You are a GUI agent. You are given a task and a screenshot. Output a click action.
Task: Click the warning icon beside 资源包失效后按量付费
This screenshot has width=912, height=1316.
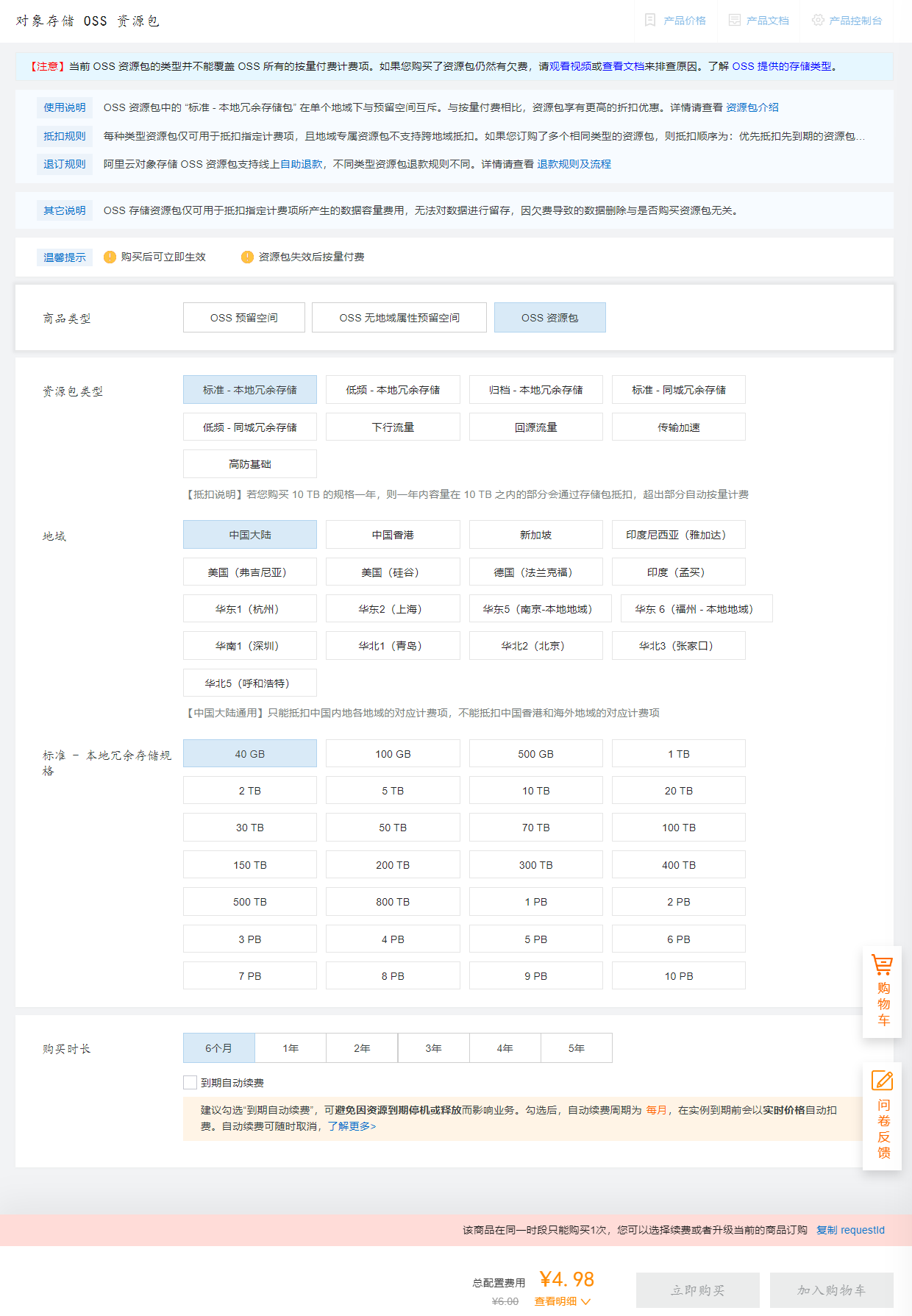[x=247, y=257]
